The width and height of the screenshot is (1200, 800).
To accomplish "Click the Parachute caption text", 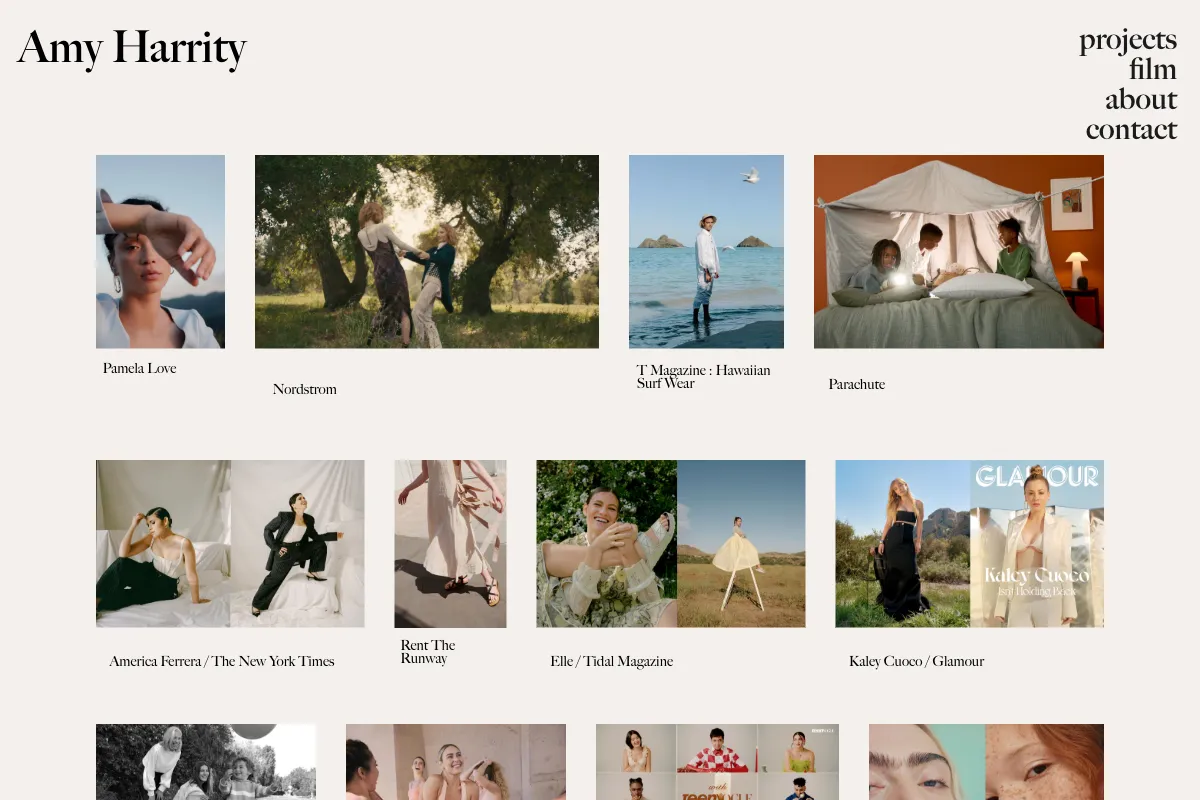I will point(857,384).
